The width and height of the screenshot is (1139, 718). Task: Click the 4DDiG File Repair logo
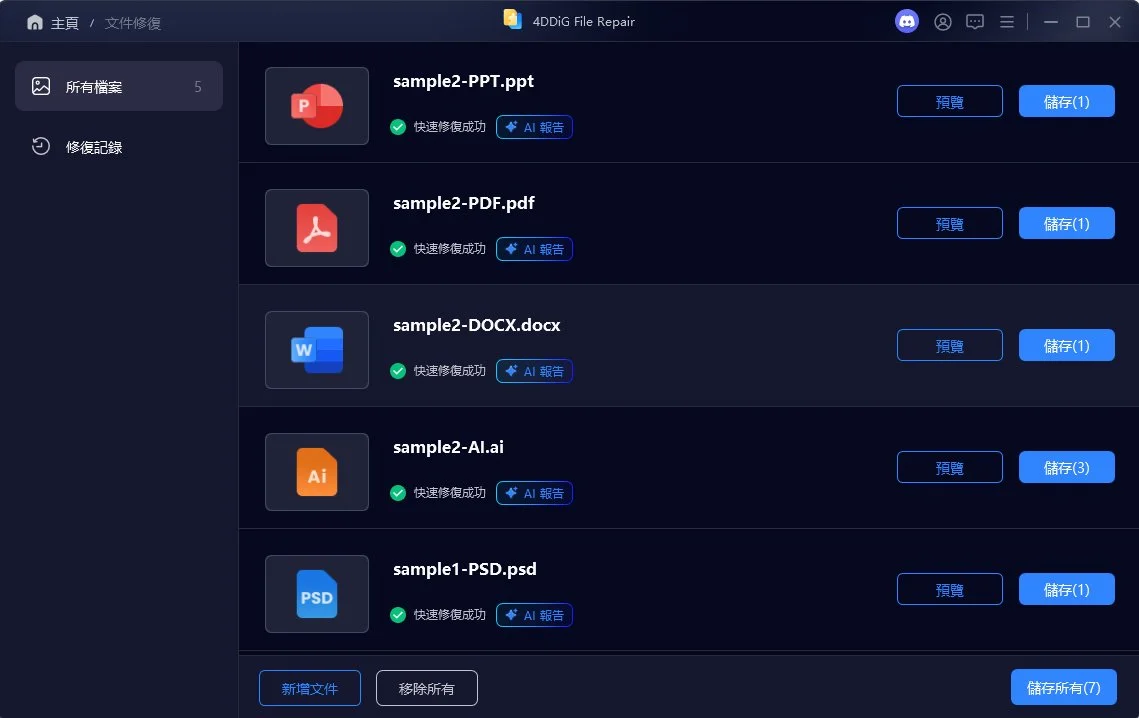point(513,20)
